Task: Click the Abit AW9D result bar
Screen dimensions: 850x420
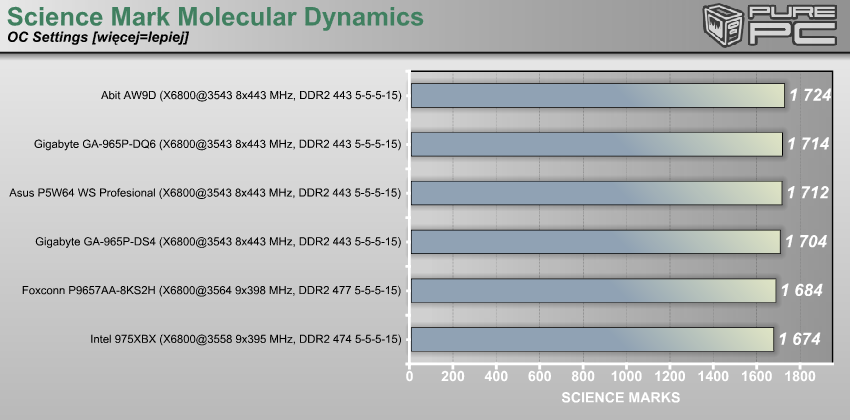Action: click(x=597, y=95)
